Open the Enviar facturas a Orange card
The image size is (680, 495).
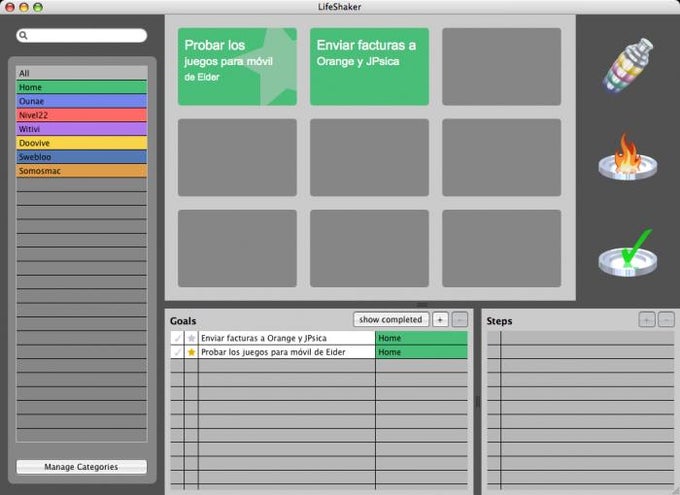[369, 66]
